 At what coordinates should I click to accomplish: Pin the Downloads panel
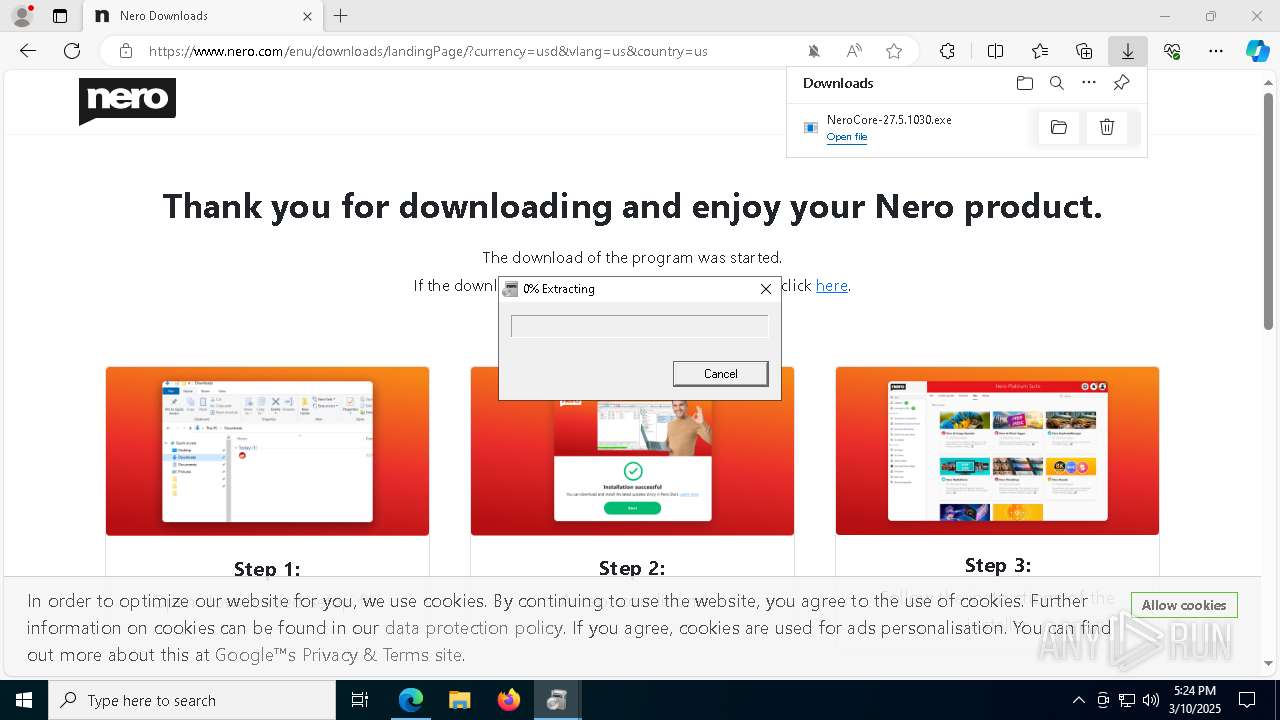pyautogui.click(x=1121, y=83)
